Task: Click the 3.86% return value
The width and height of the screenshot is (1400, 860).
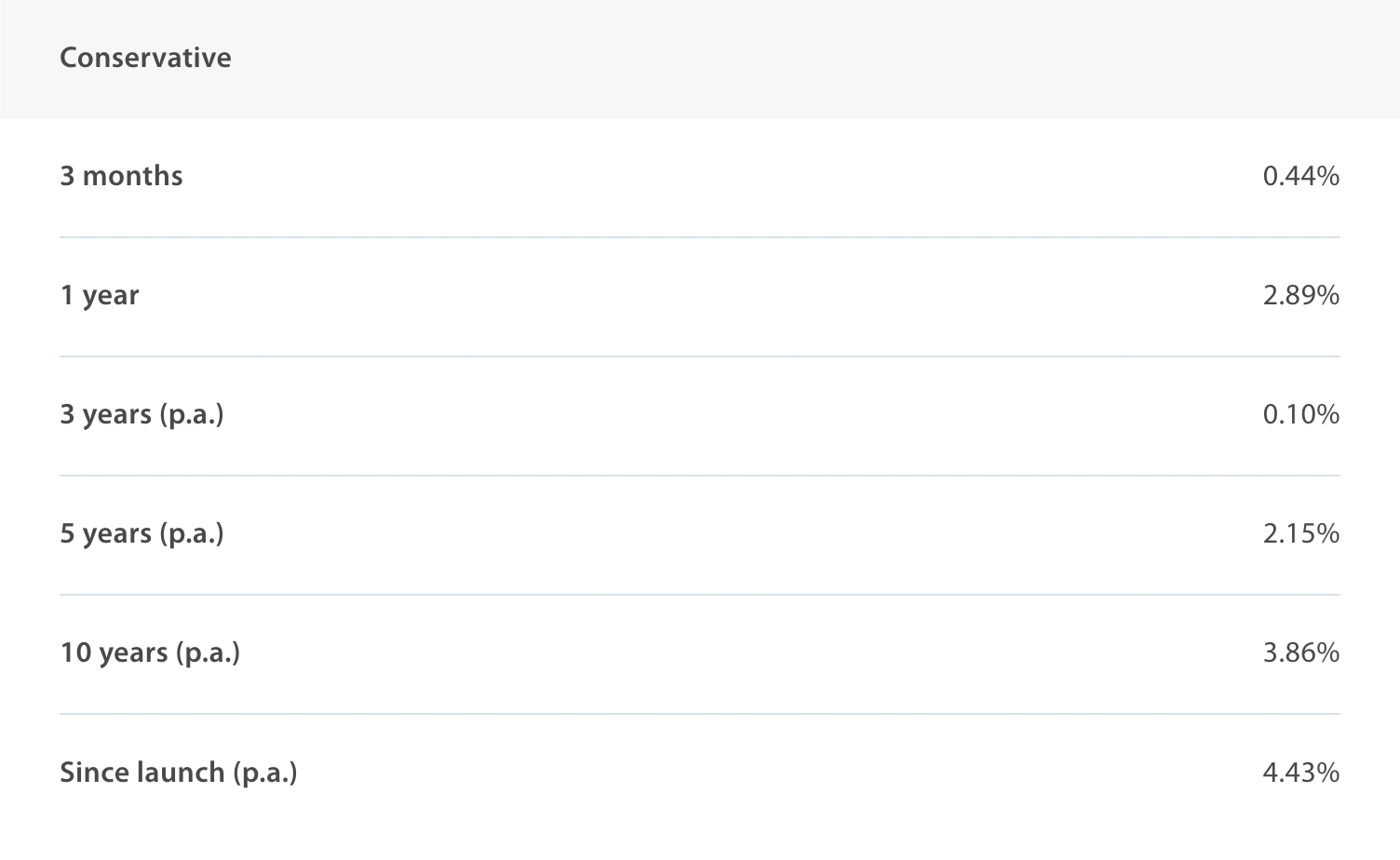Action: coord(1300,652)
